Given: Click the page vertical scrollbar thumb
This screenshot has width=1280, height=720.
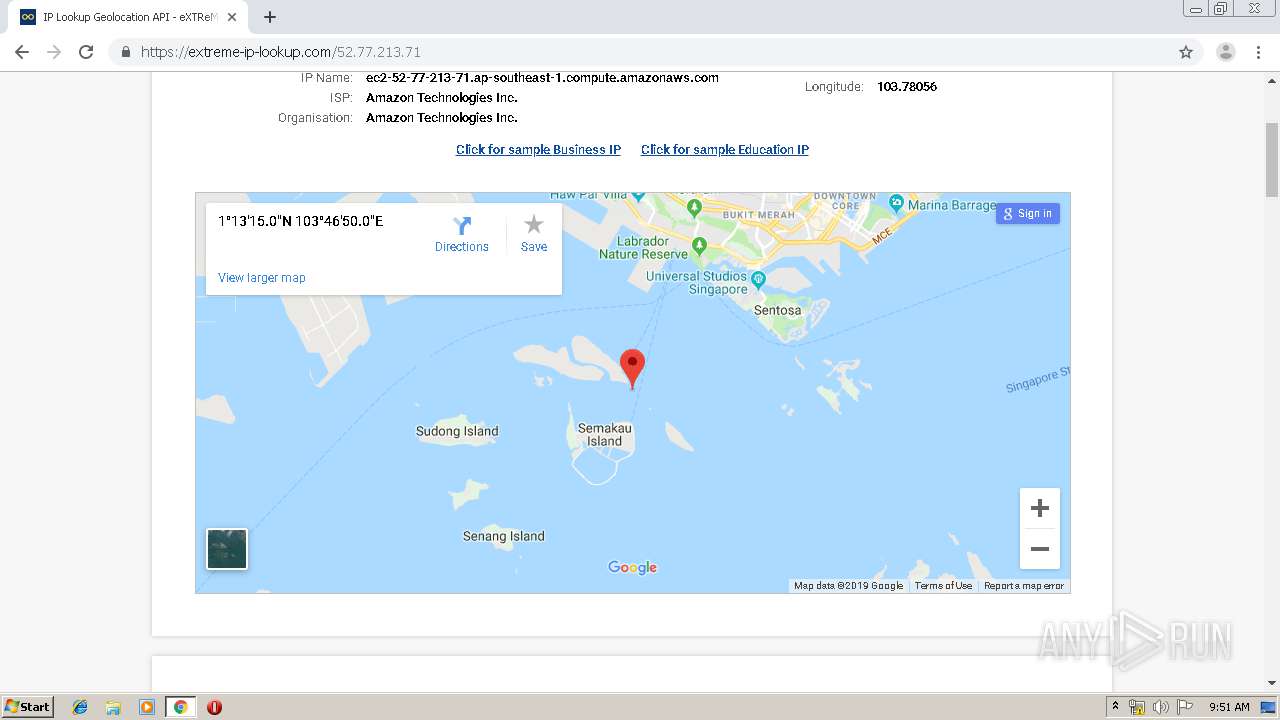Looking at the screenshot, I should pos(1272,162).
